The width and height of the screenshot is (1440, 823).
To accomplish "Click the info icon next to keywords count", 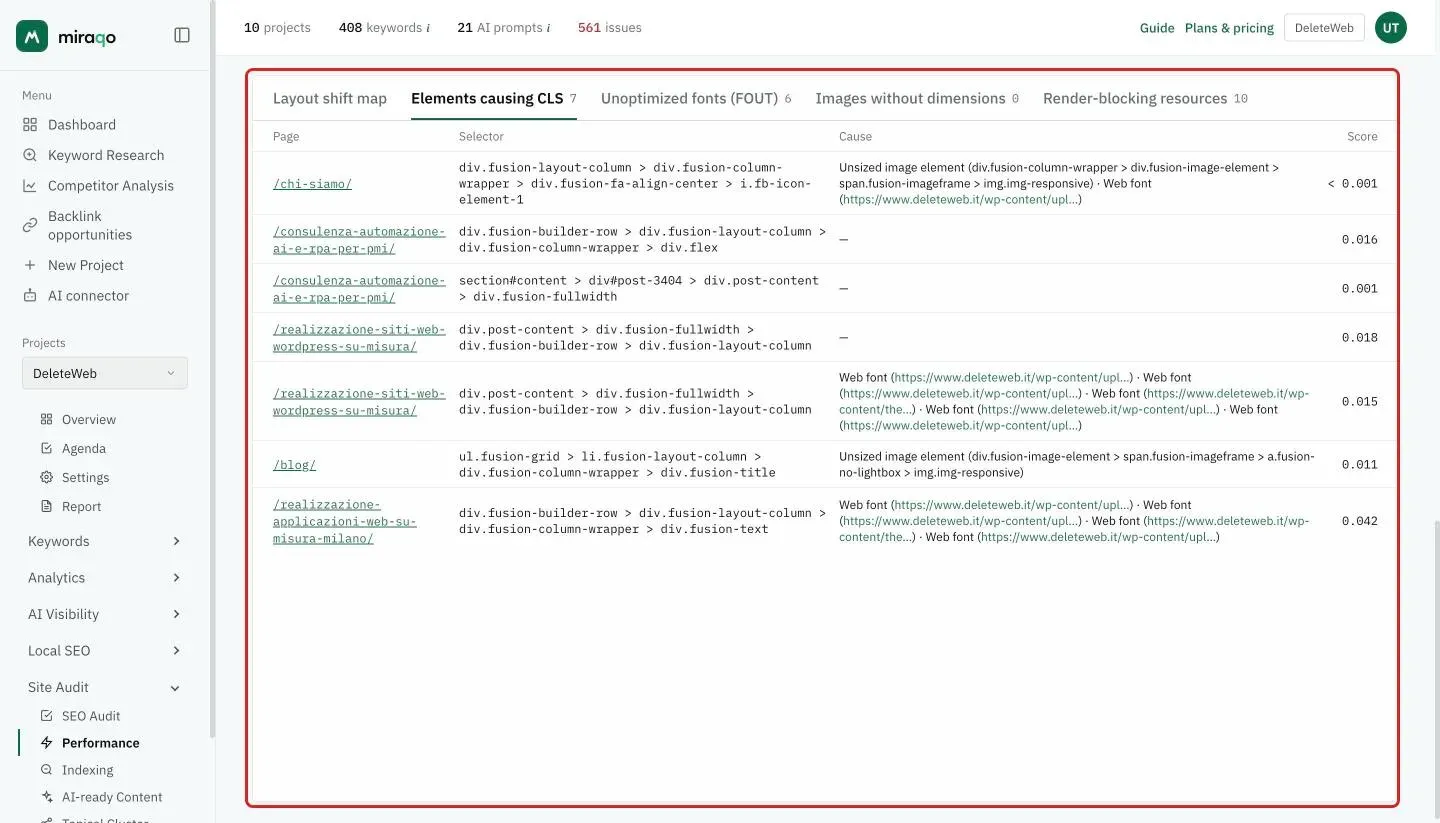I will click(x=428, y=28).
